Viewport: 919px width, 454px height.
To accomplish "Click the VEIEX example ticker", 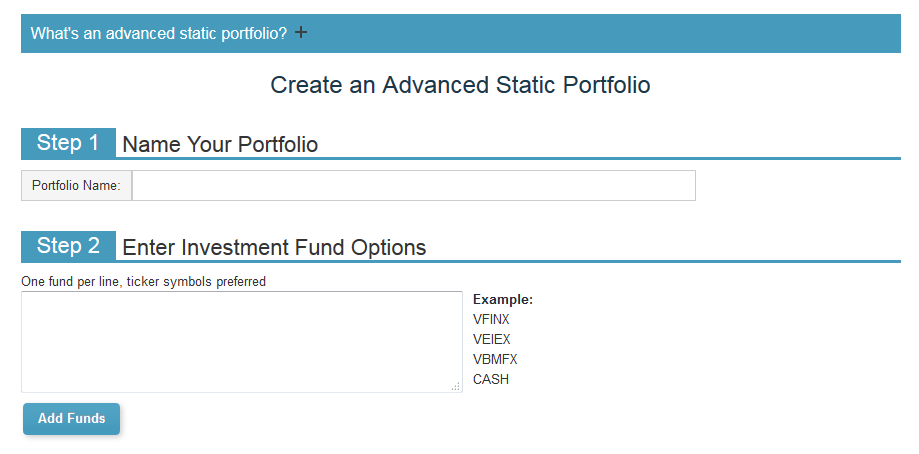I will (492, 340).
